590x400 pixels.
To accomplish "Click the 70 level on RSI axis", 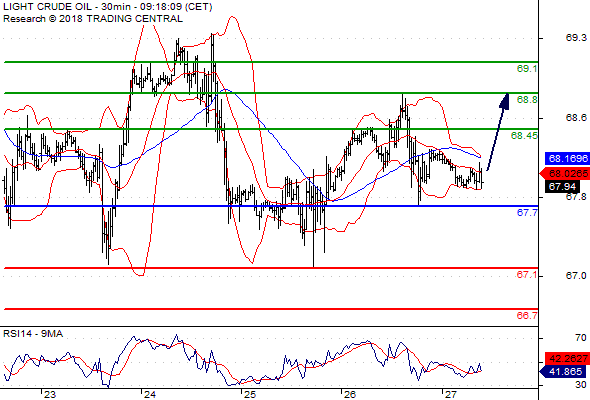I will [581, 338].
